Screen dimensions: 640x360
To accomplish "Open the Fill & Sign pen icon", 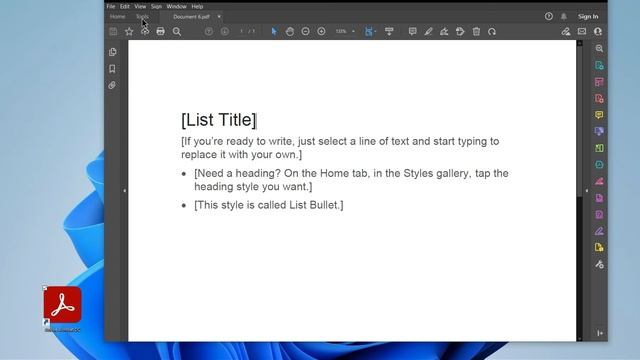I will (566, 31).
